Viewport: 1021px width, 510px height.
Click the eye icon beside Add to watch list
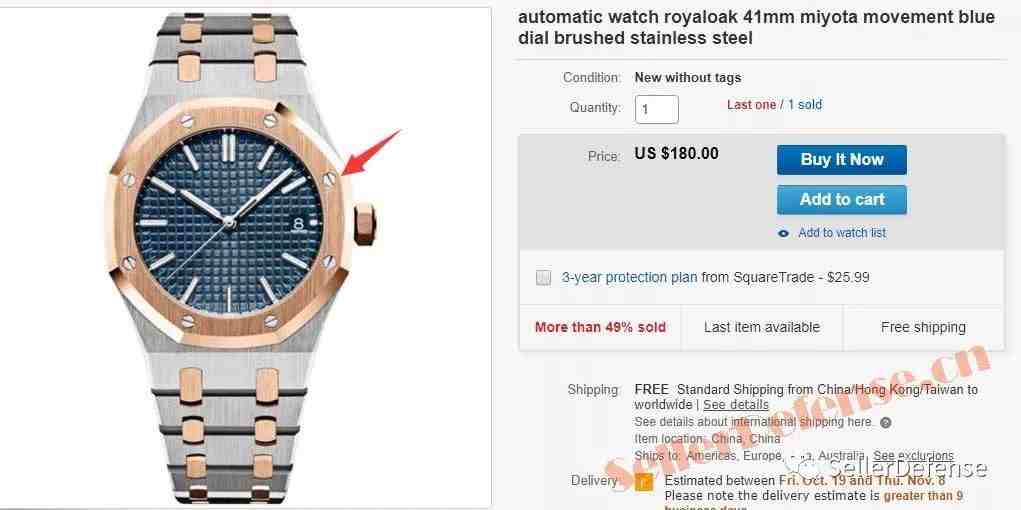pos(783,233)
